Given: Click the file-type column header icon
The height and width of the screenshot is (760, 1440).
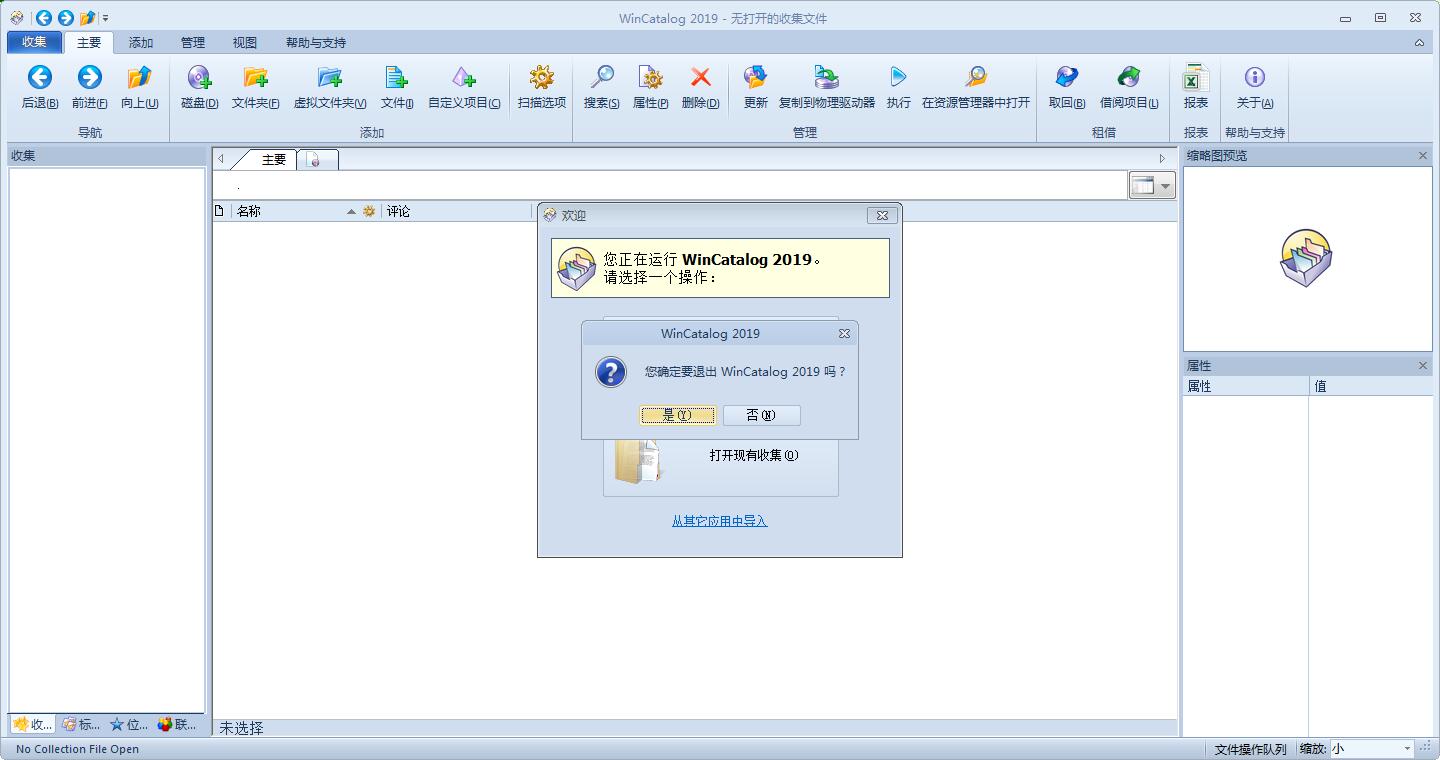Looking at the screenshot, I should coord(220,211).
